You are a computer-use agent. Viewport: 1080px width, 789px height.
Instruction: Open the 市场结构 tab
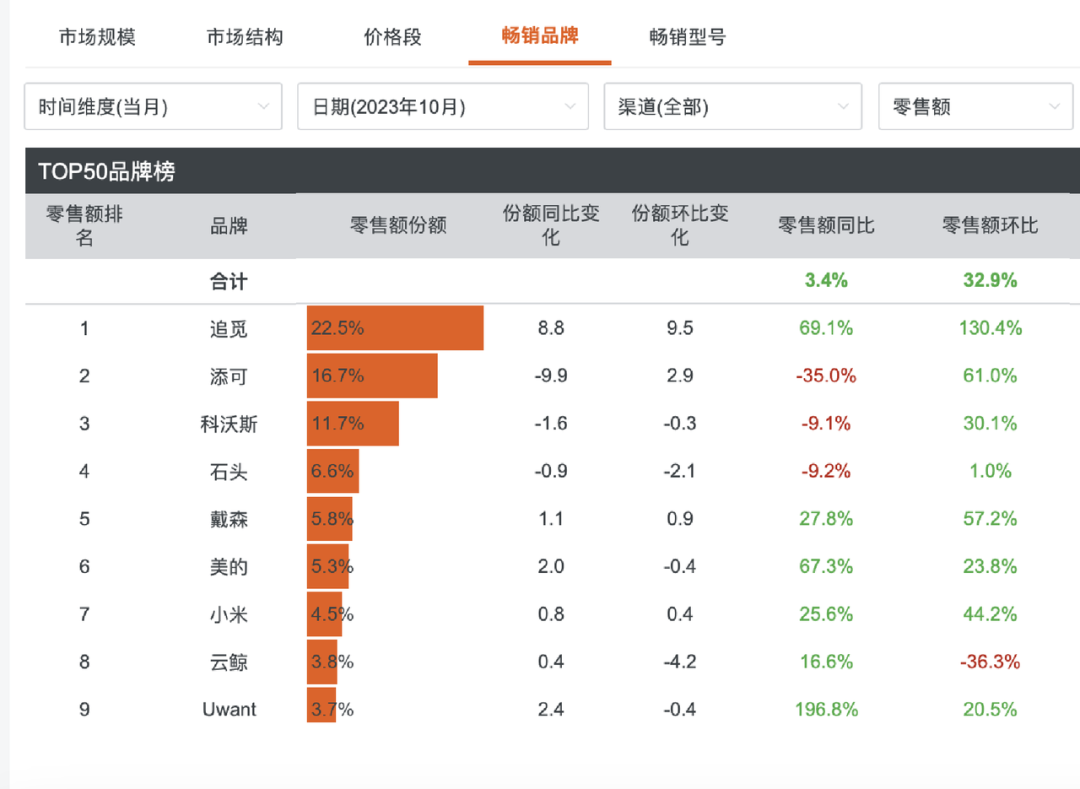[x=245, y=37]
